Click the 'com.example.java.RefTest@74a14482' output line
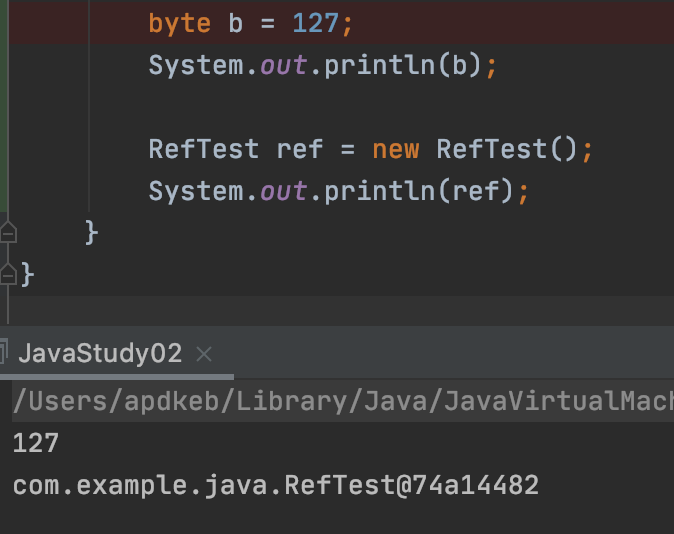 coord(276,486)
